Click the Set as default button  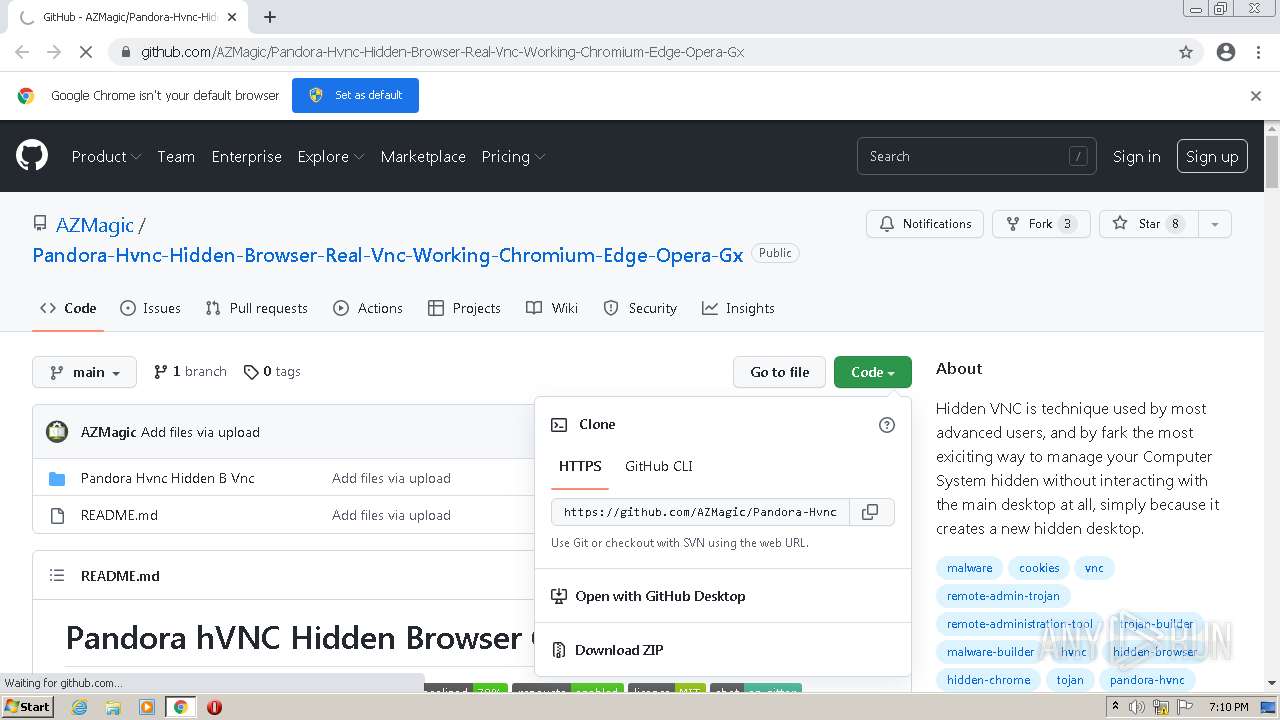coord(355,95)
